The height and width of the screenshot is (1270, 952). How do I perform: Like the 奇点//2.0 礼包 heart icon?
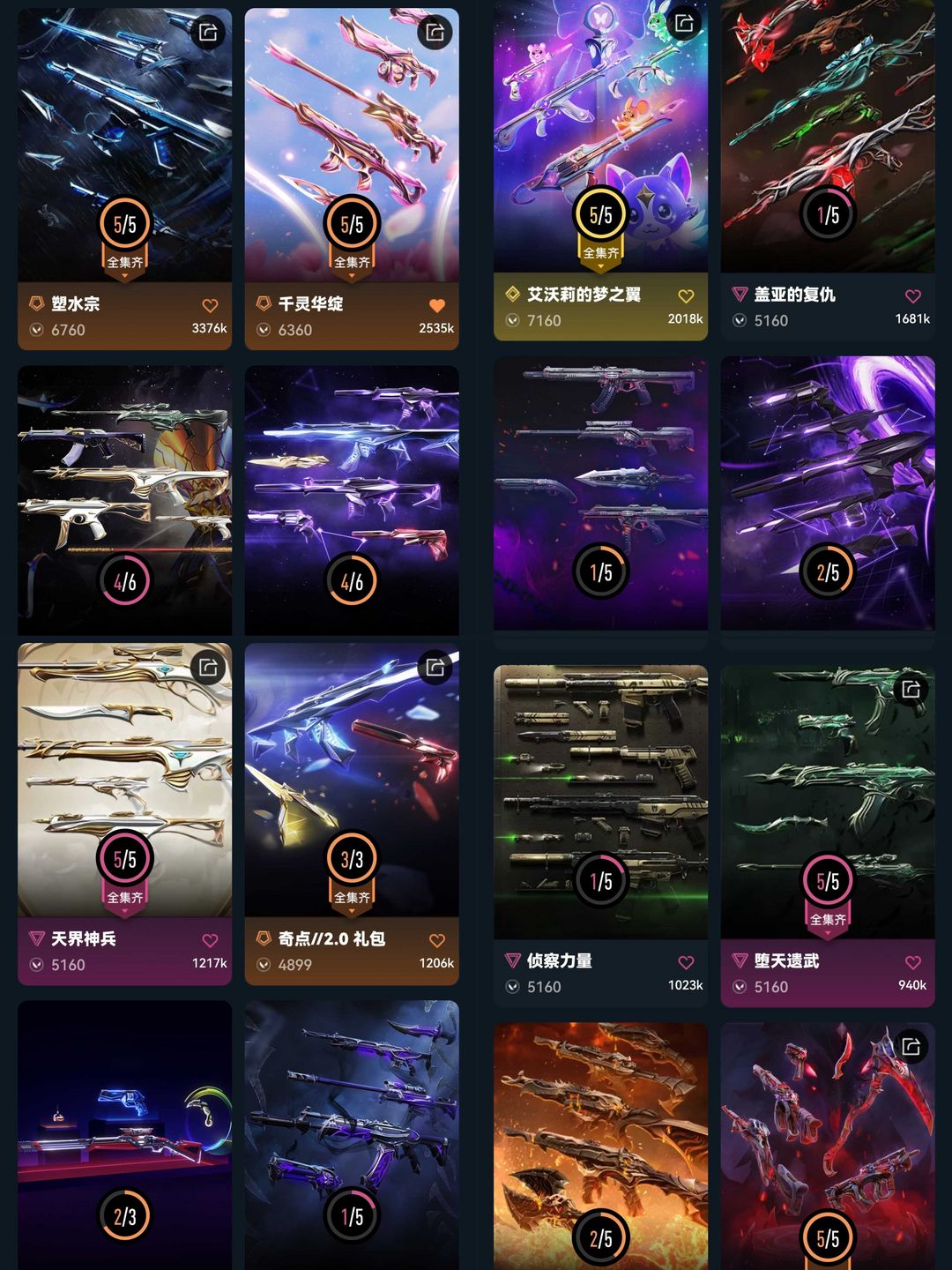(x=436, y=940)
